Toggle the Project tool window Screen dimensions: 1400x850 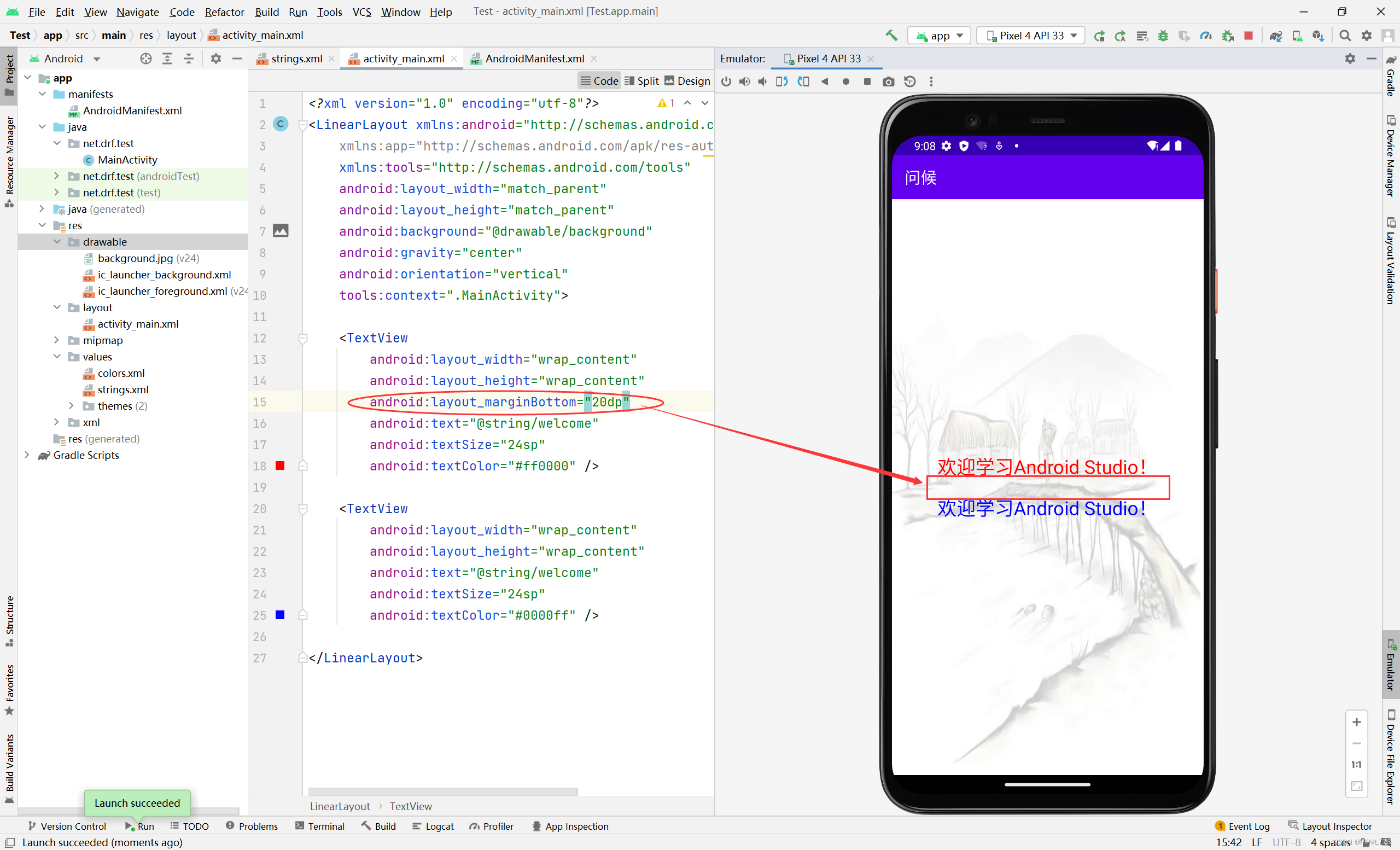[9, 75]
